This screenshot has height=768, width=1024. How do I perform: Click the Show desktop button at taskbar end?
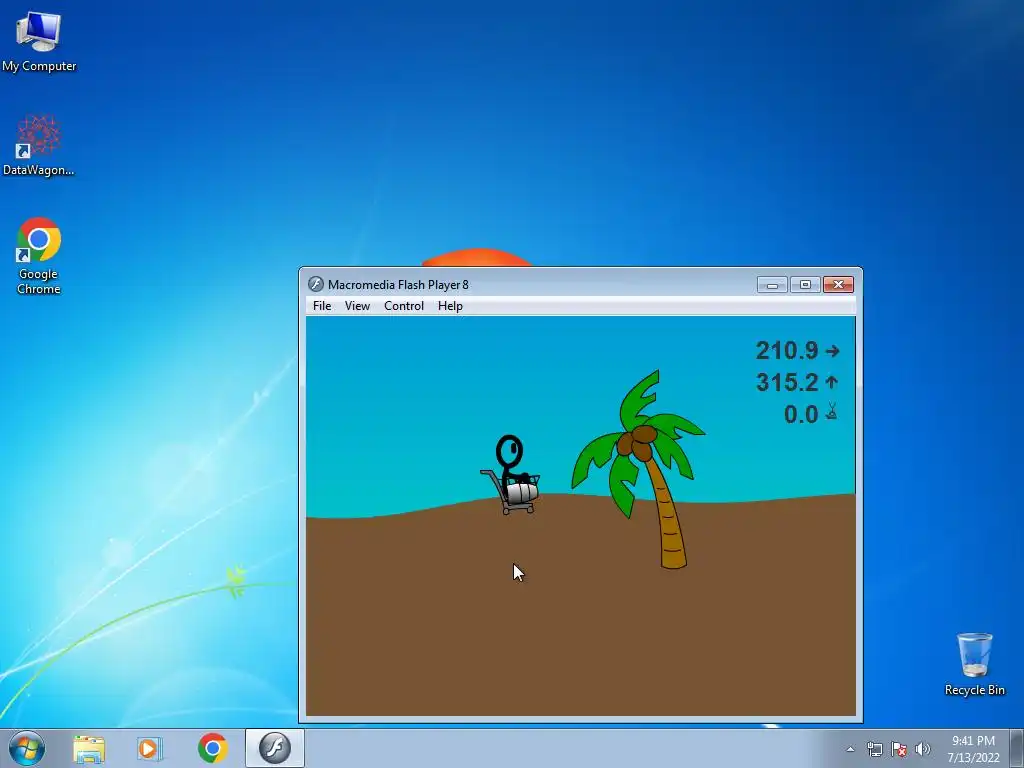[x=1017, y=748]
